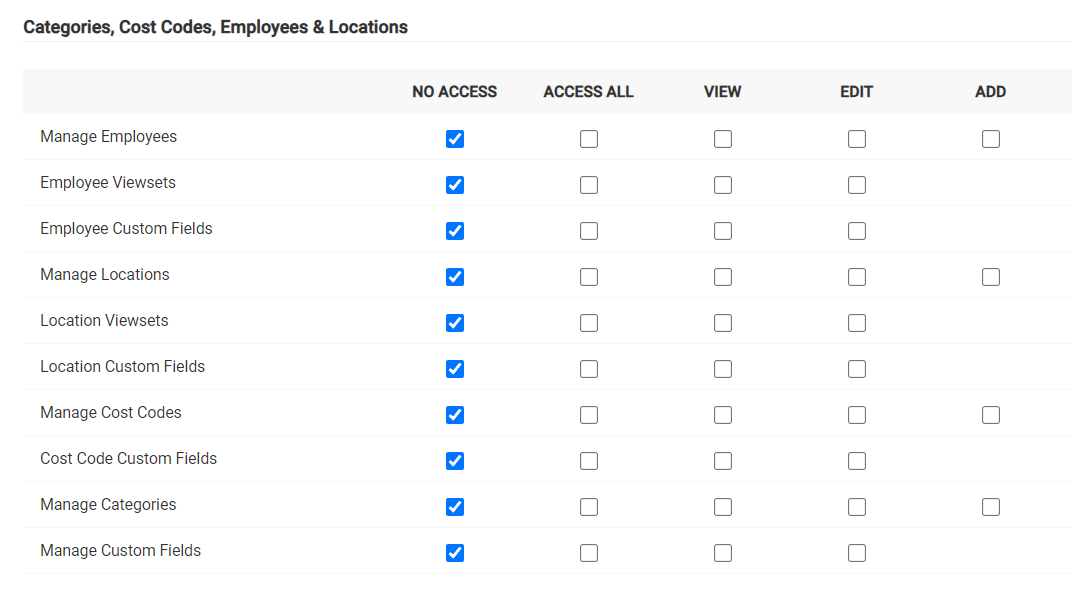The width and height of the screenshot is (1072, 591).
Task: Click the 'Location Custom Fields' row label
Action: (122, 367)
